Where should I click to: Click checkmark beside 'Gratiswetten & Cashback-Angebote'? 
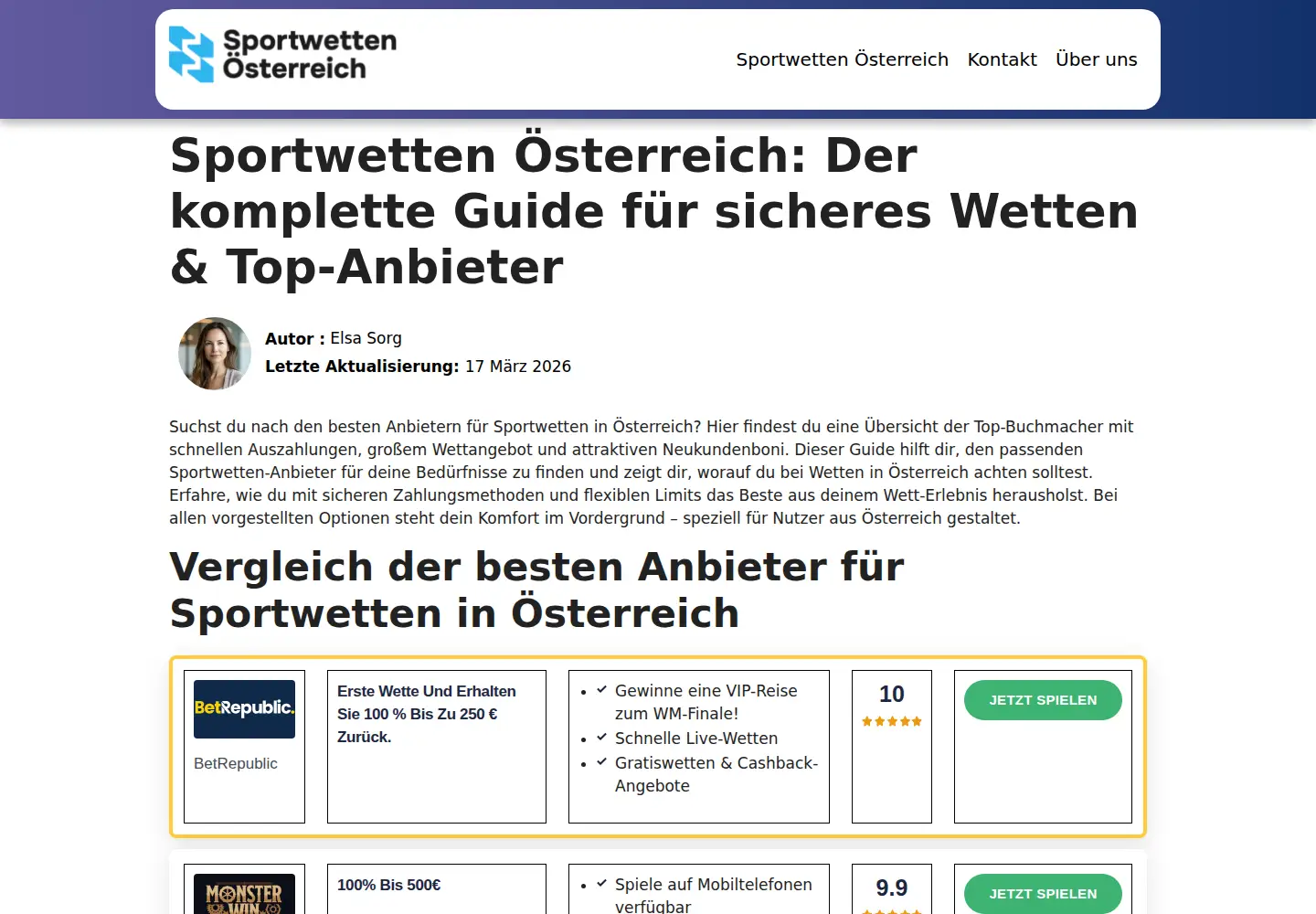coord(601,761)
